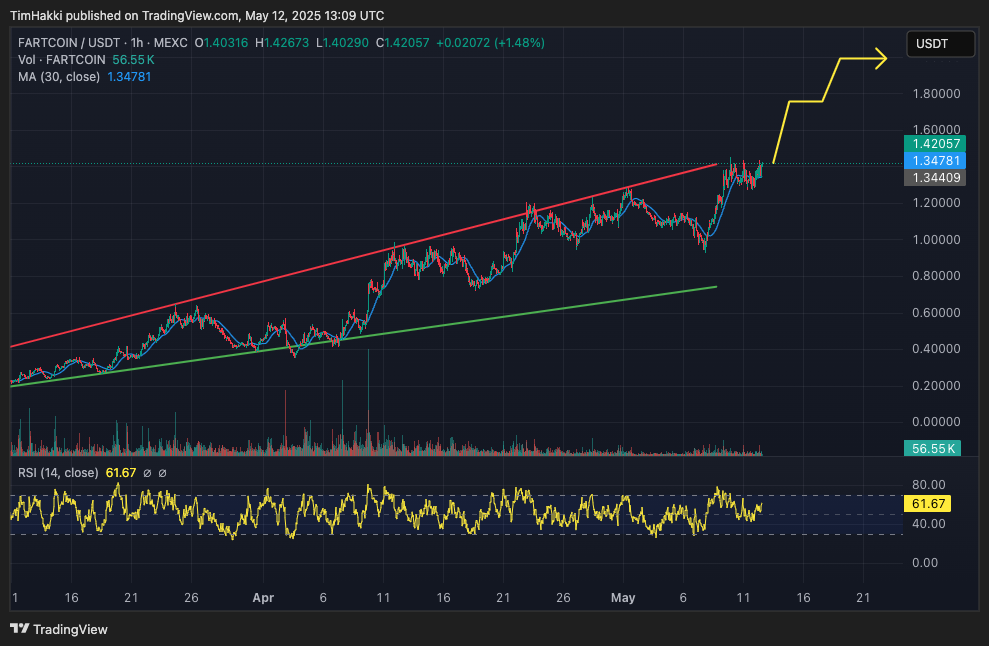The width and height of the screenshot is (989, 646).
Task: Click the high value H1.42673
Action: 282,43
